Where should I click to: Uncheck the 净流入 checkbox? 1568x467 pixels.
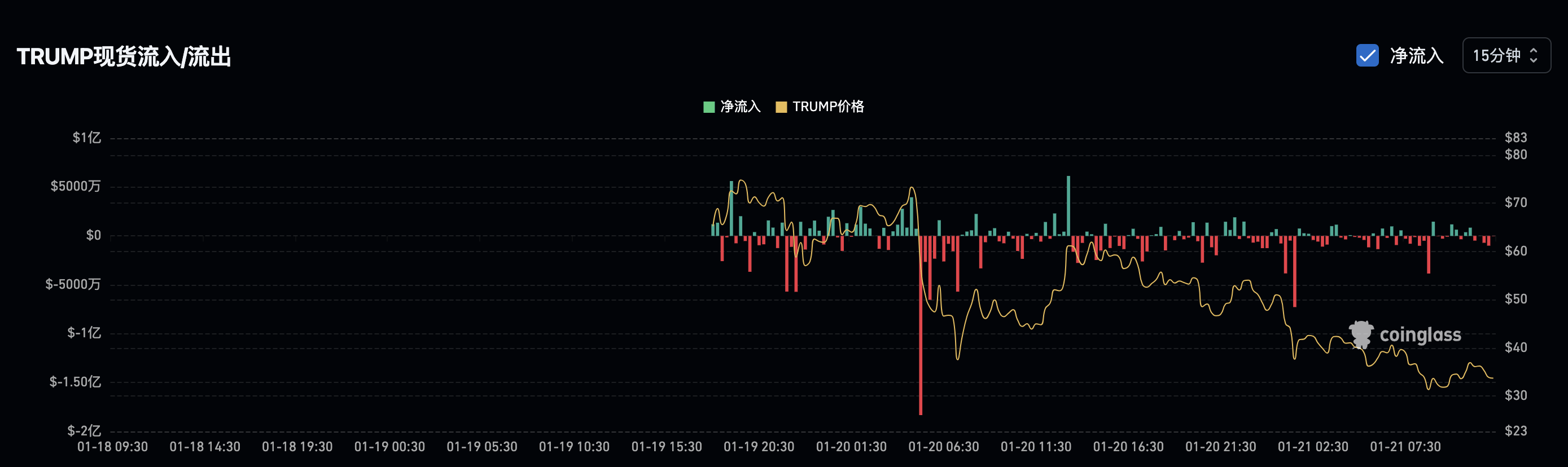pos(1367,55)
